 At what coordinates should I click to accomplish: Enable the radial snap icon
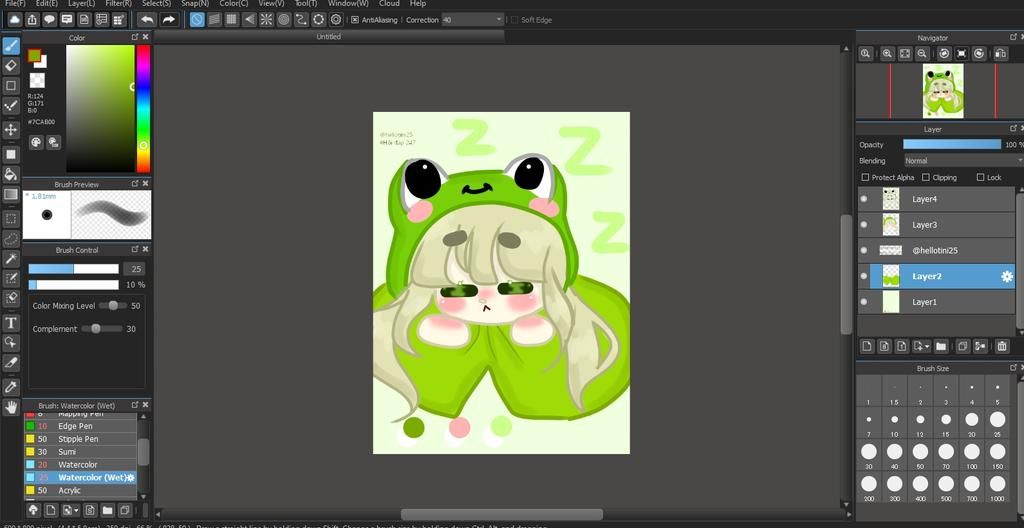pos(266,20)
